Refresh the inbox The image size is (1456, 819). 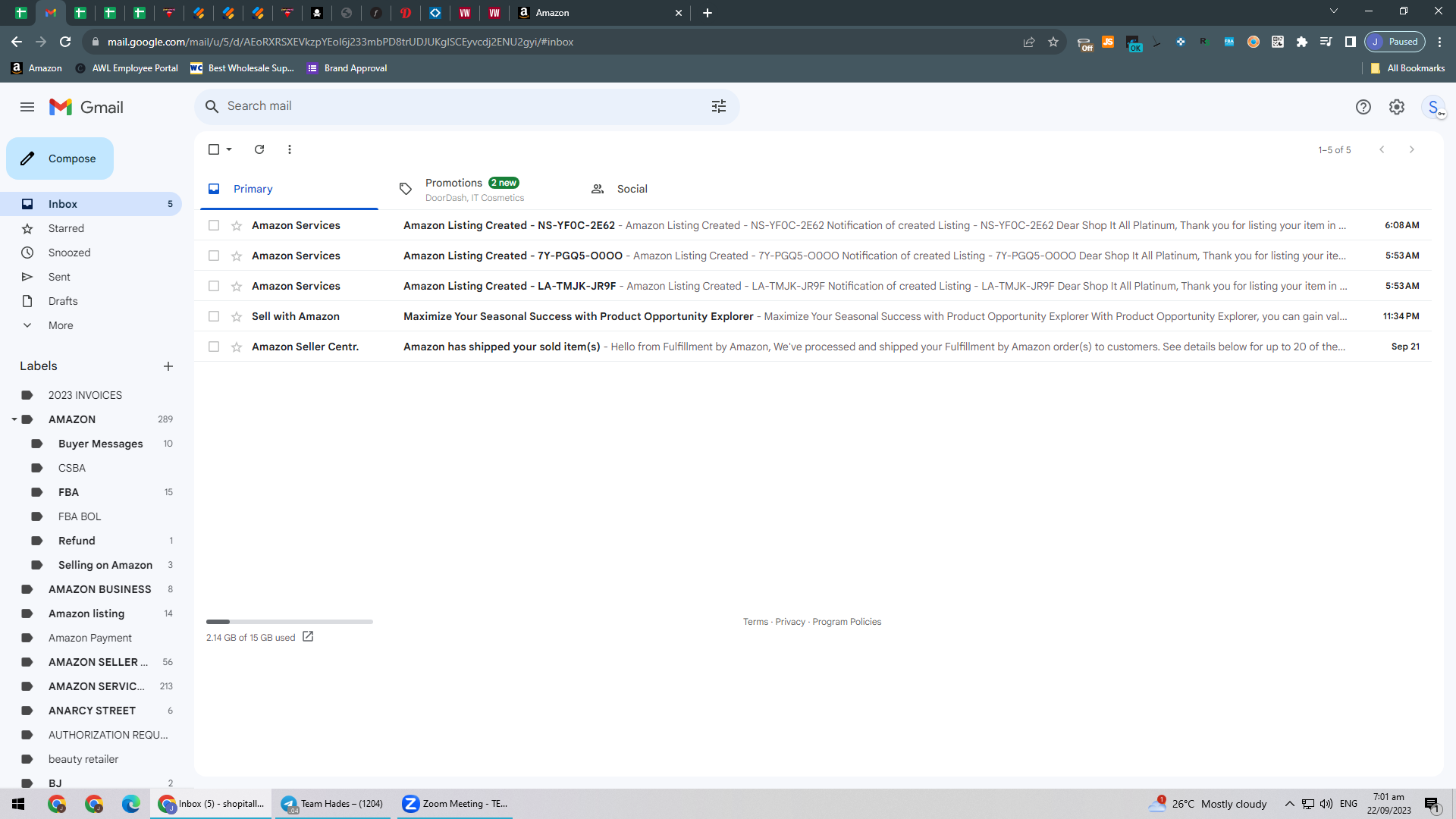pyautogui.click(x=259, y=149)
